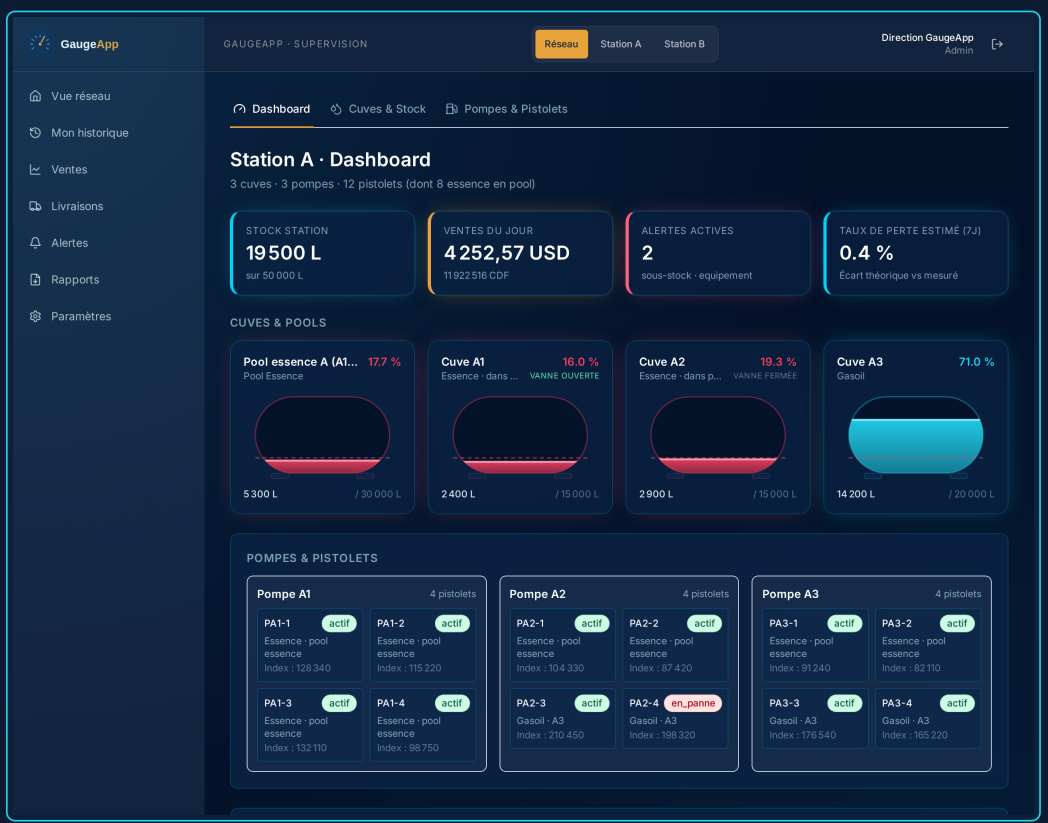
Task: Click the Pool essence A tank gauge
Action: pos(322,436)
